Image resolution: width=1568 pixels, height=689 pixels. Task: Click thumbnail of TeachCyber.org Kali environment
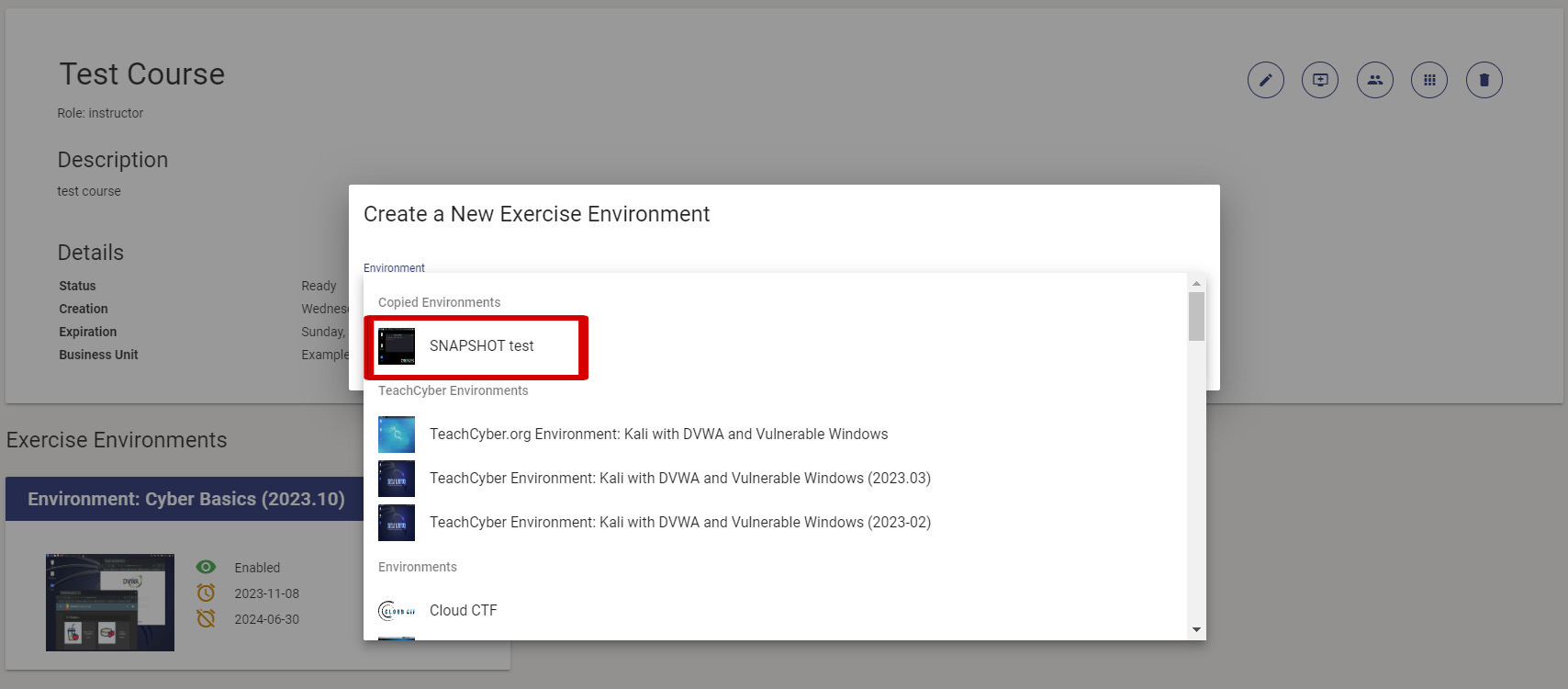tap(397, 435)
